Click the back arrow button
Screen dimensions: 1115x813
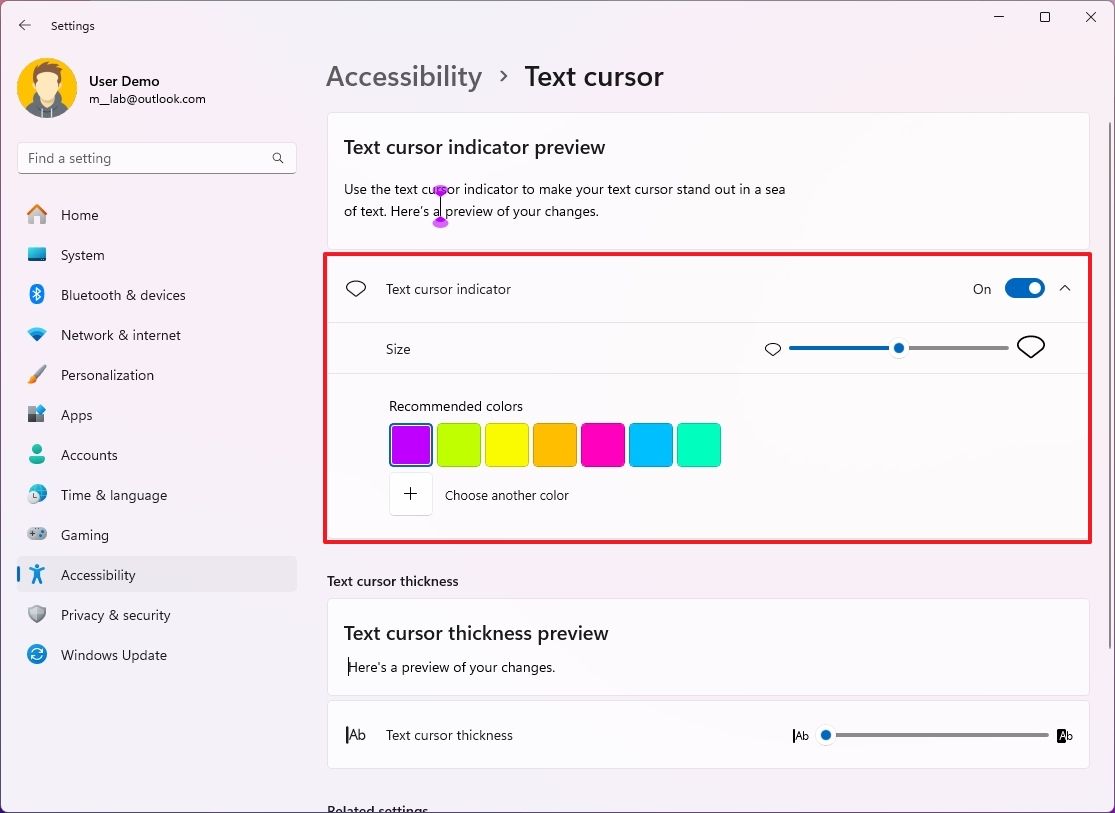click(x=24, y=25)
